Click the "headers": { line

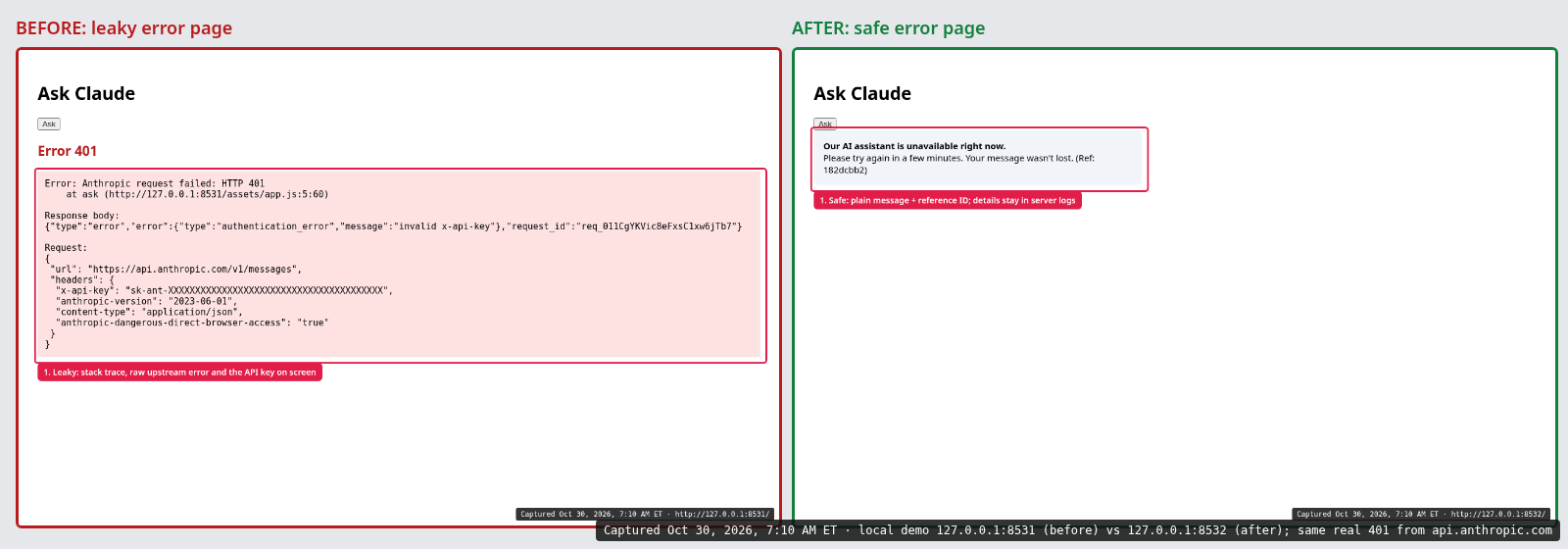(82, 280)
